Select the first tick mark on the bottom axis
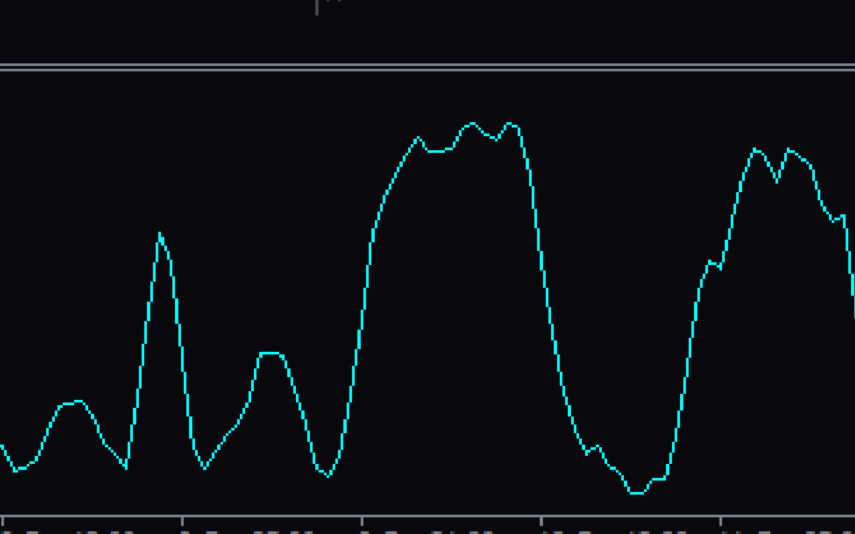Viewport: 855px width, 534px height. click(3, 521)
